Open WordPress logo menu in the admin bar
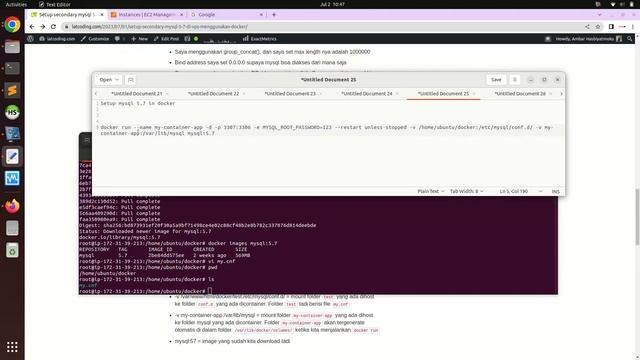The width and height of the screenshot is (640, 360). coord(30,39)
